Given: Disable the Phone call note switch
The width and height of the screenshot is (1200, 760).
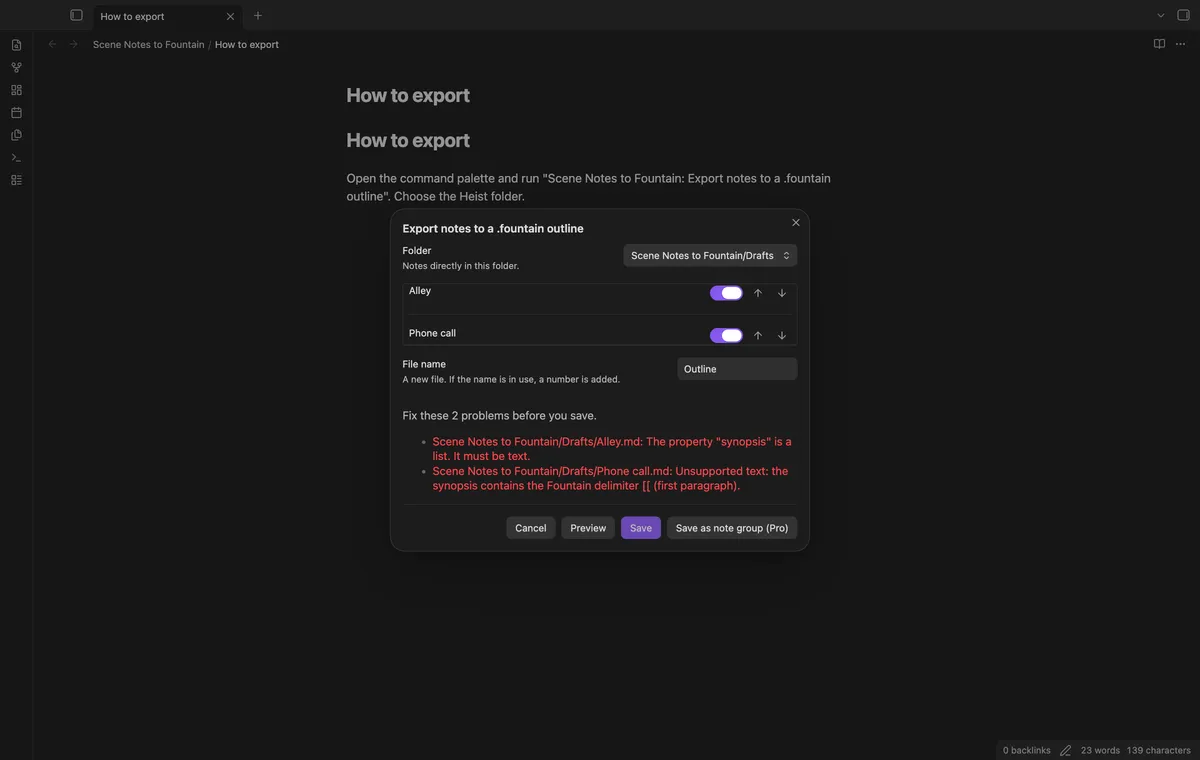Looking at the screenshot, I should [x=726, y=336].
